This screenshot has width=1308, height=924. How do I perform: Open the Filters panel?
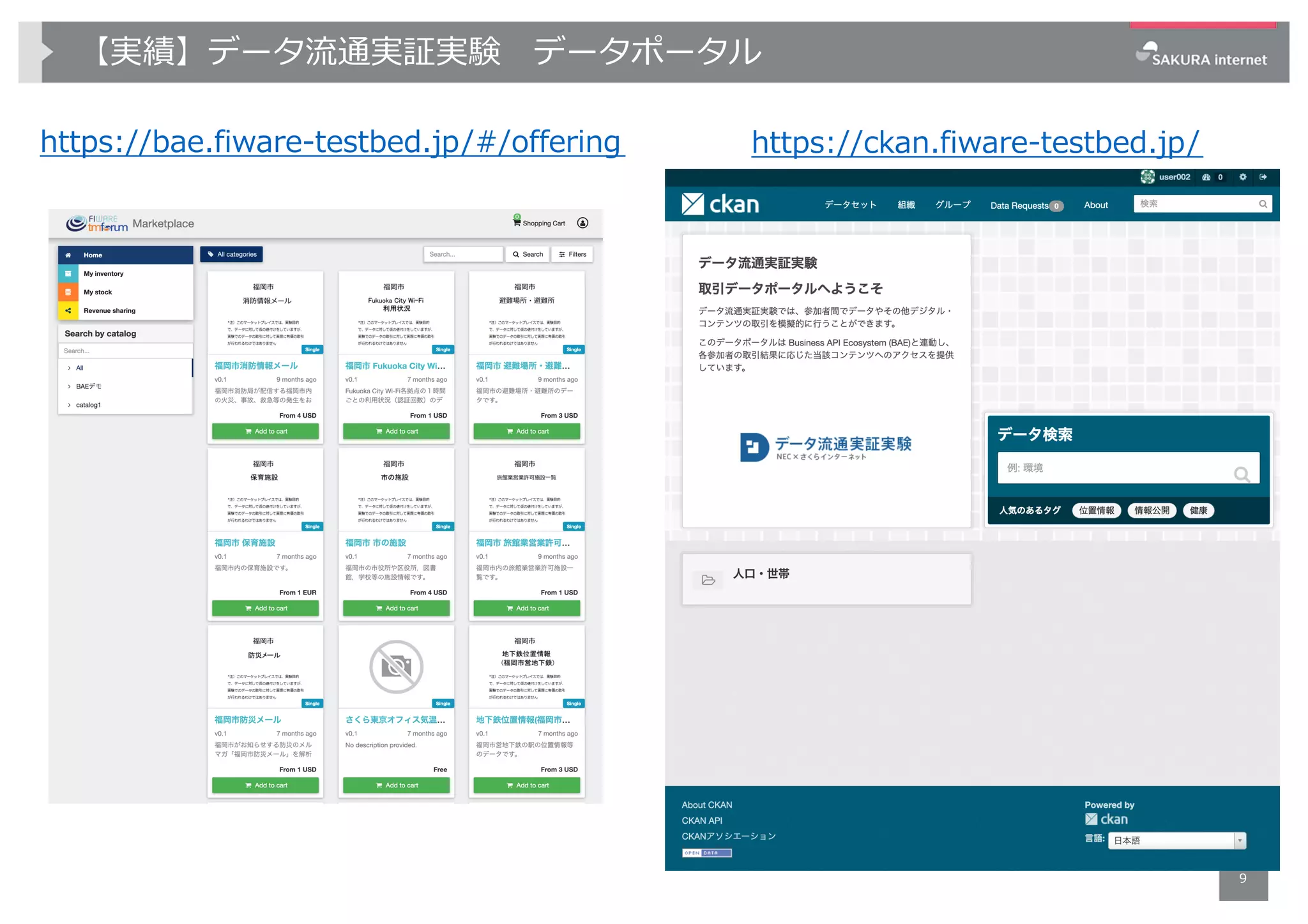[572, 254]
